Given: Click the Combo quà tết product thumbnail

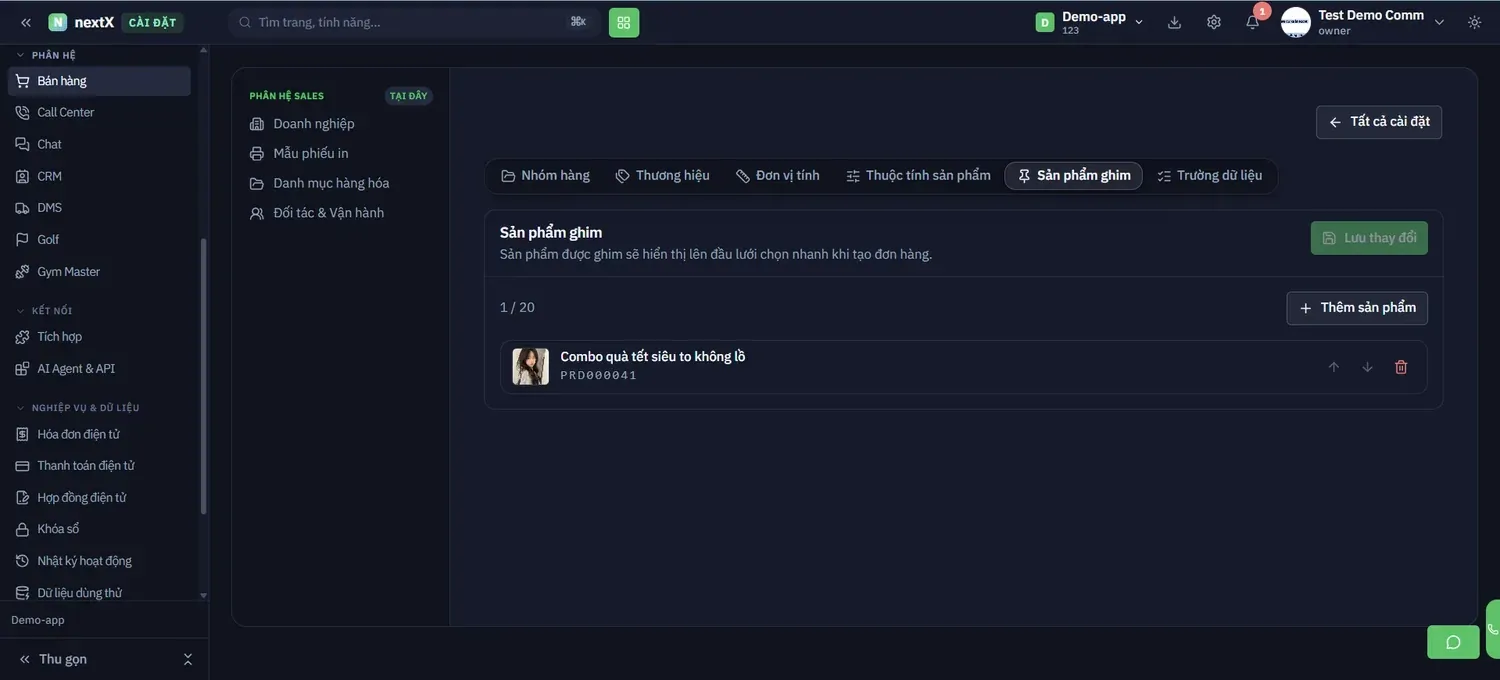Looking at the screenshot, I should (531, 367).
